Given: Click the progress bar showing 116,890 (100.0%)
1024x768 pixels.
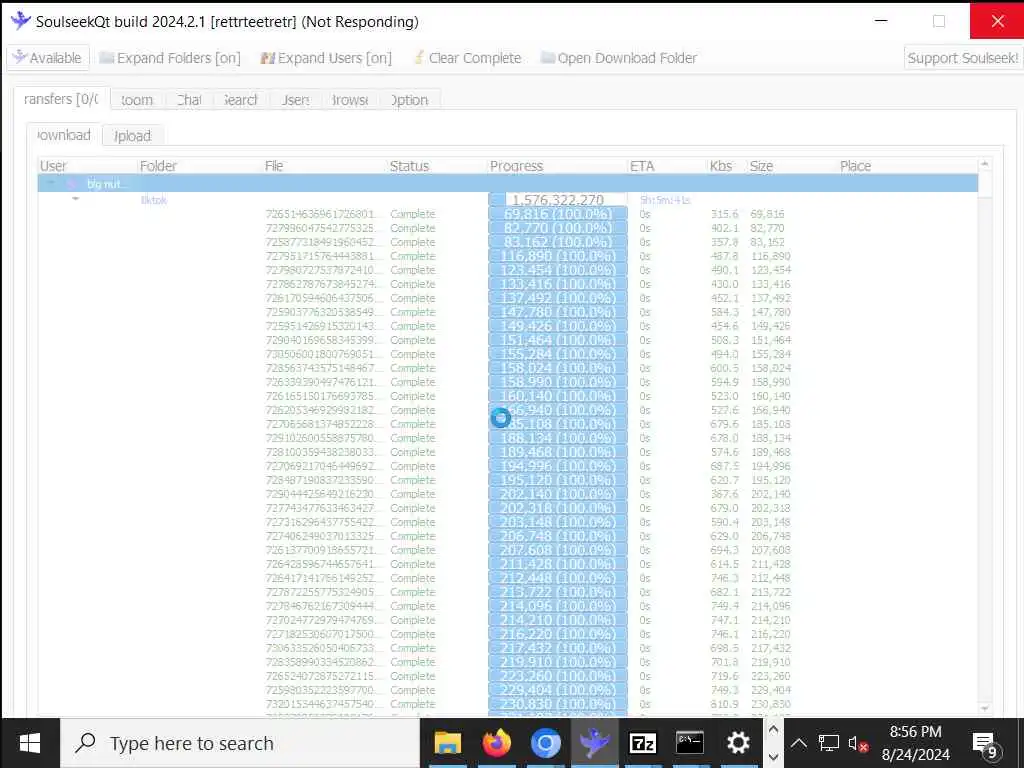Looking at the screenshot, I should tap(558, 256).
